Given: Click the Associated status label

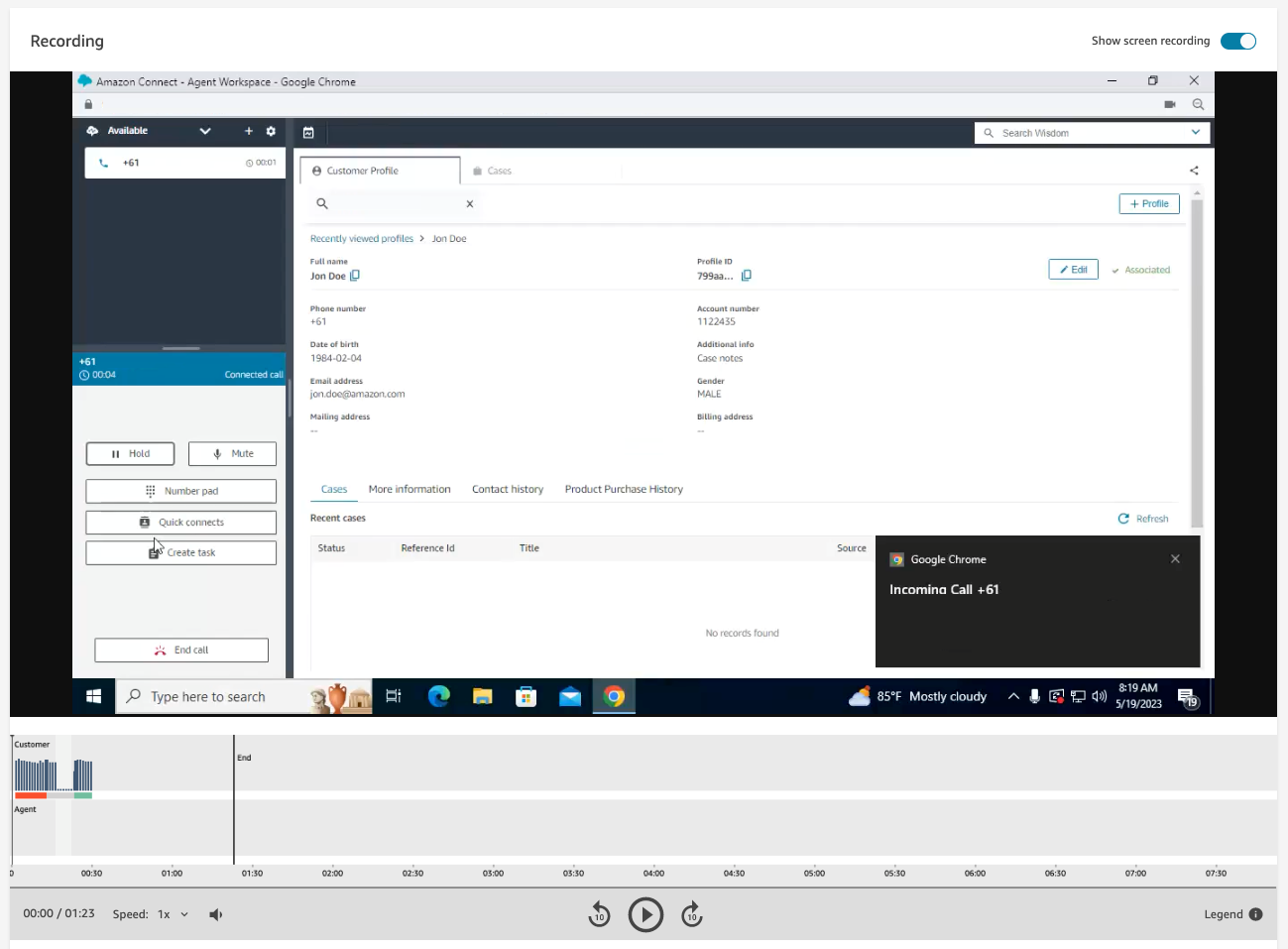Looking at the screenshot, I should 1141,270.
